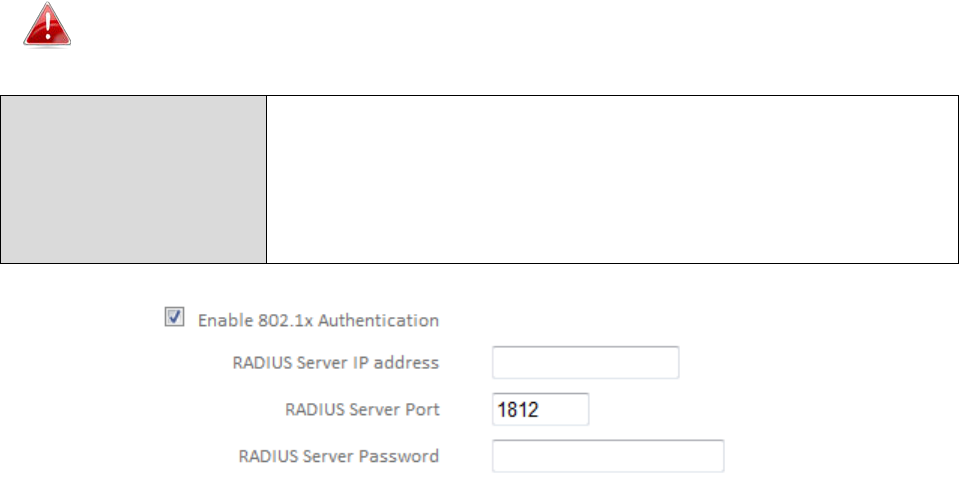The height and width of the screenshot is (479, 959).
Task: Click the gray left table cell
Action: pos(133,179)
